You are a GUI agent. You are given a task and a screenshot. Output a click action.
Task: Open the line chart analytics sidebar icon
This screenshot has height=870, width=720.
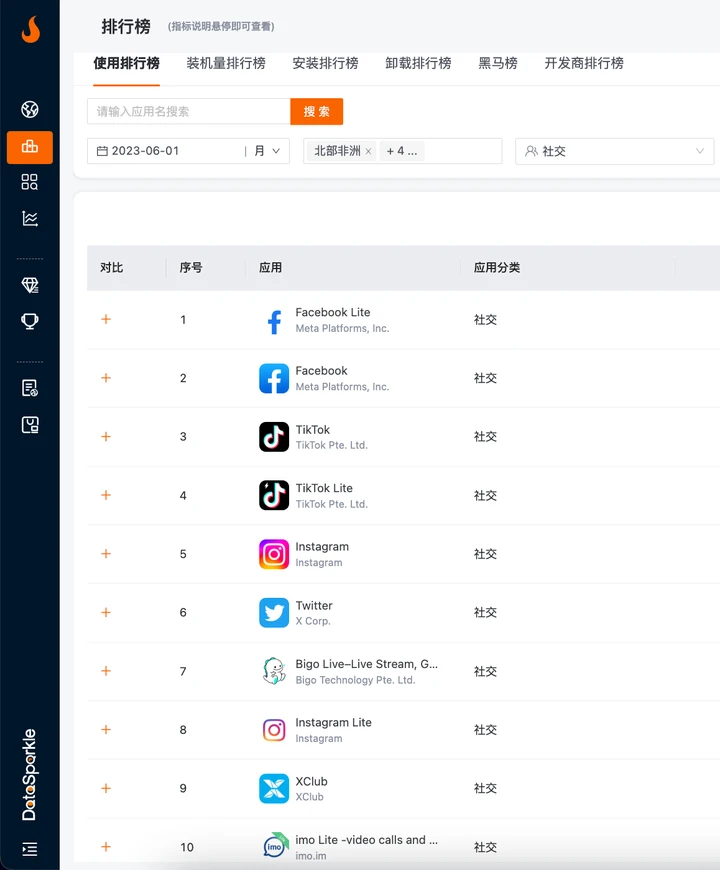pyautogui.click(x=30, y=219)
